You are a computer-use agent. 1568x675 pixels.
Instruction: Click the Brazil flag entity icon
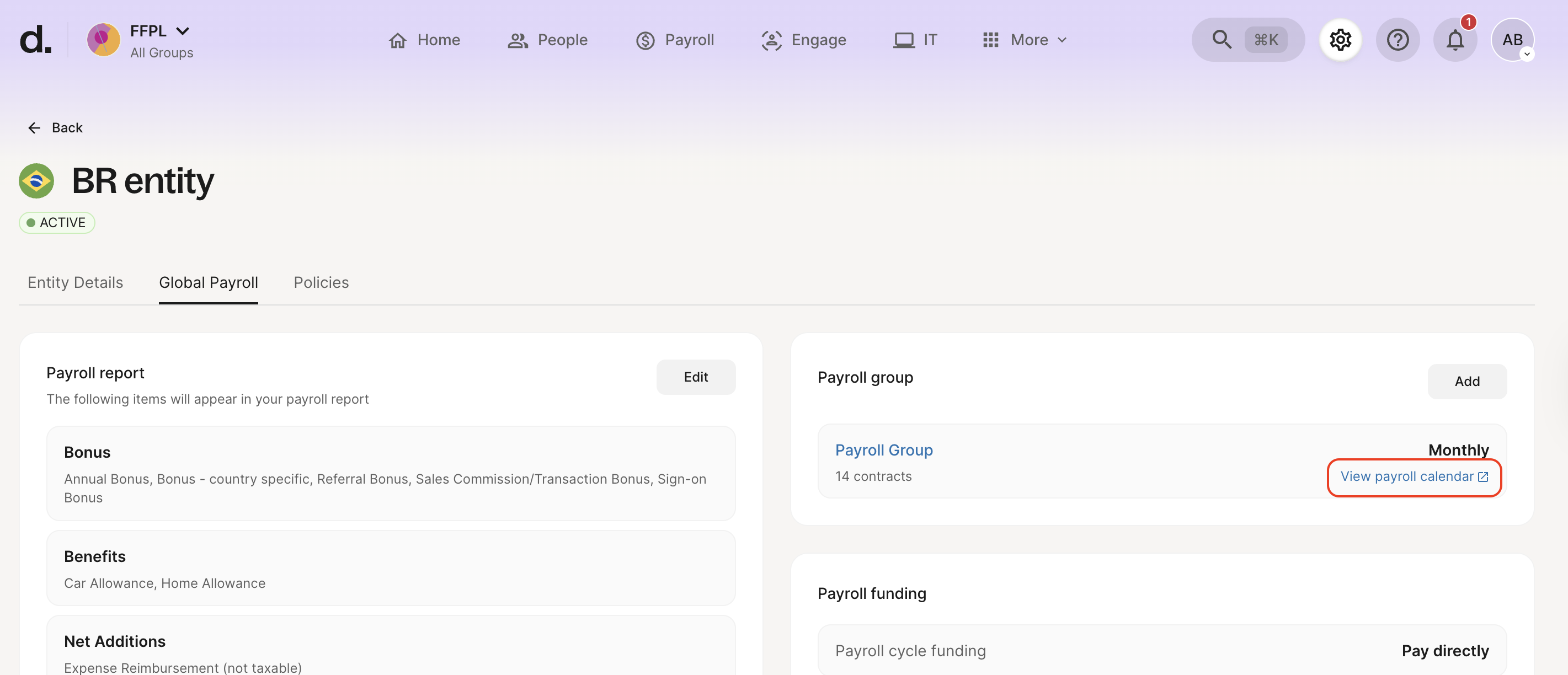pyautogui.click(x=36, y=181)
